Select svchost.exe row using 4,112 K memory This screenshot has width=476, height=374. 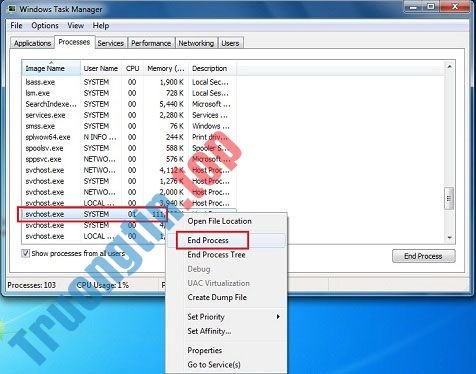point(129,170)
